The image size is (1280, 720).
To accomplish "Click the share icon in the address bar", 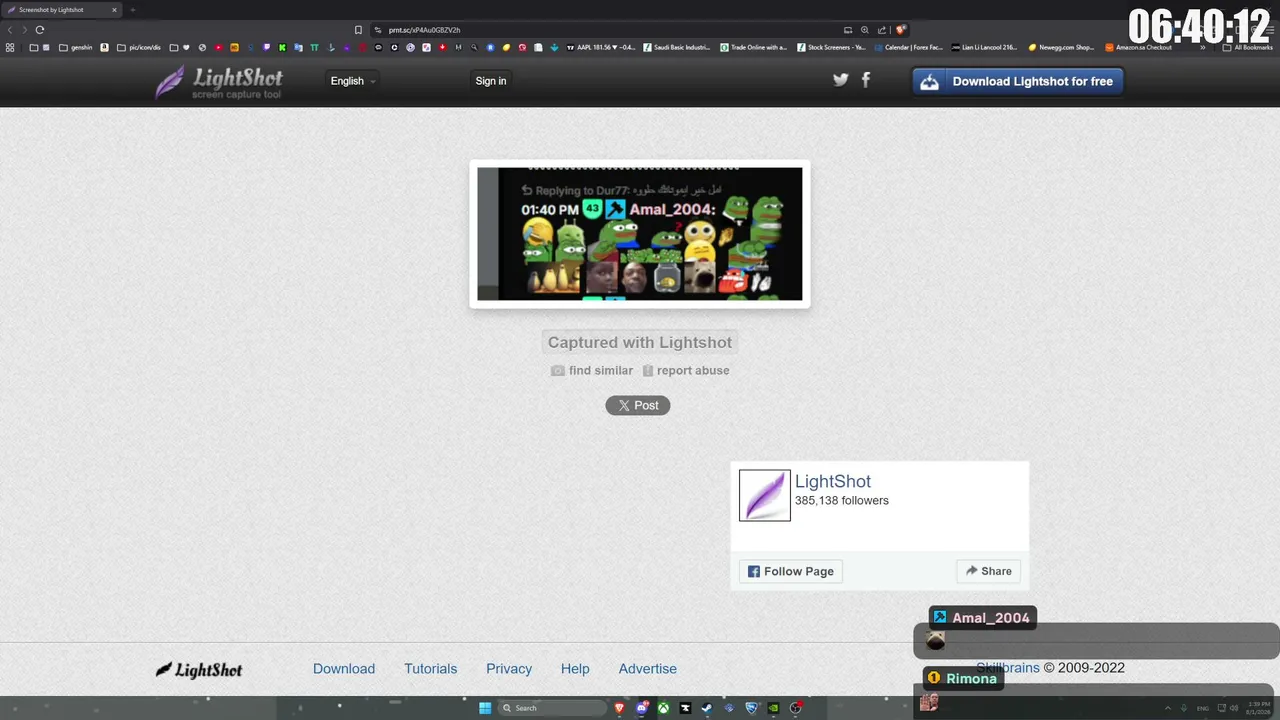I will (x=882, y=30).
